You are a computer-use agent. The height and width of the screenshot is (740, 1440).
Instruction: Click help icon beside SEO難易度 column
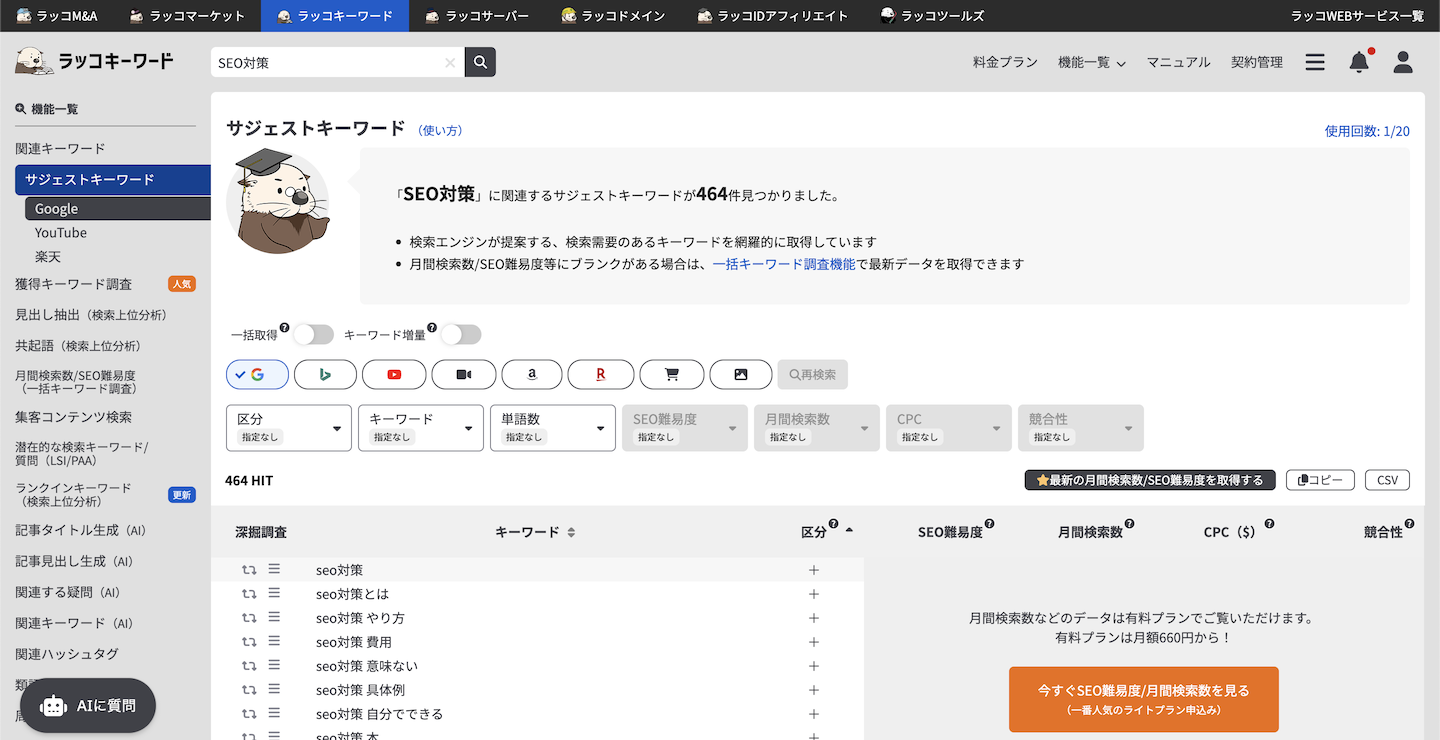tap(990, 524)
